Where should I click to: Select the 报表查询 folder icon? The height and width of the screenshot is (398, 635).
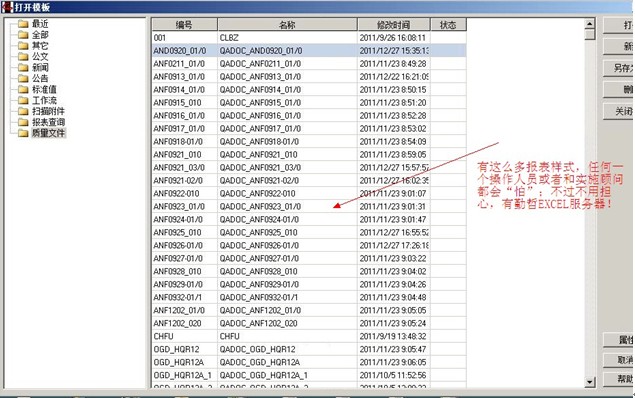pos(23,122)
